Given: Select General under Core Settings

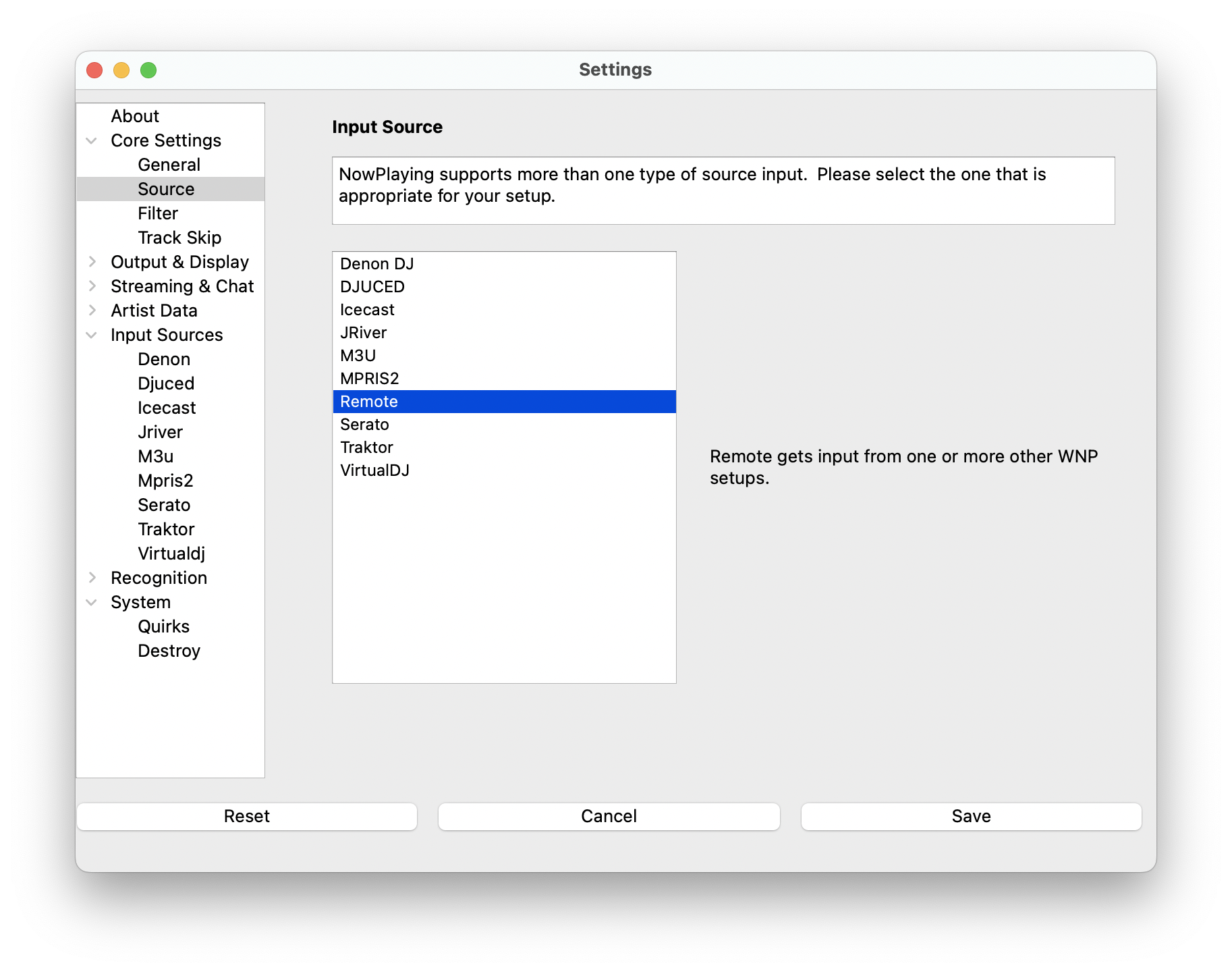Looking at the screenshot, I should click(x=169, y=165).
